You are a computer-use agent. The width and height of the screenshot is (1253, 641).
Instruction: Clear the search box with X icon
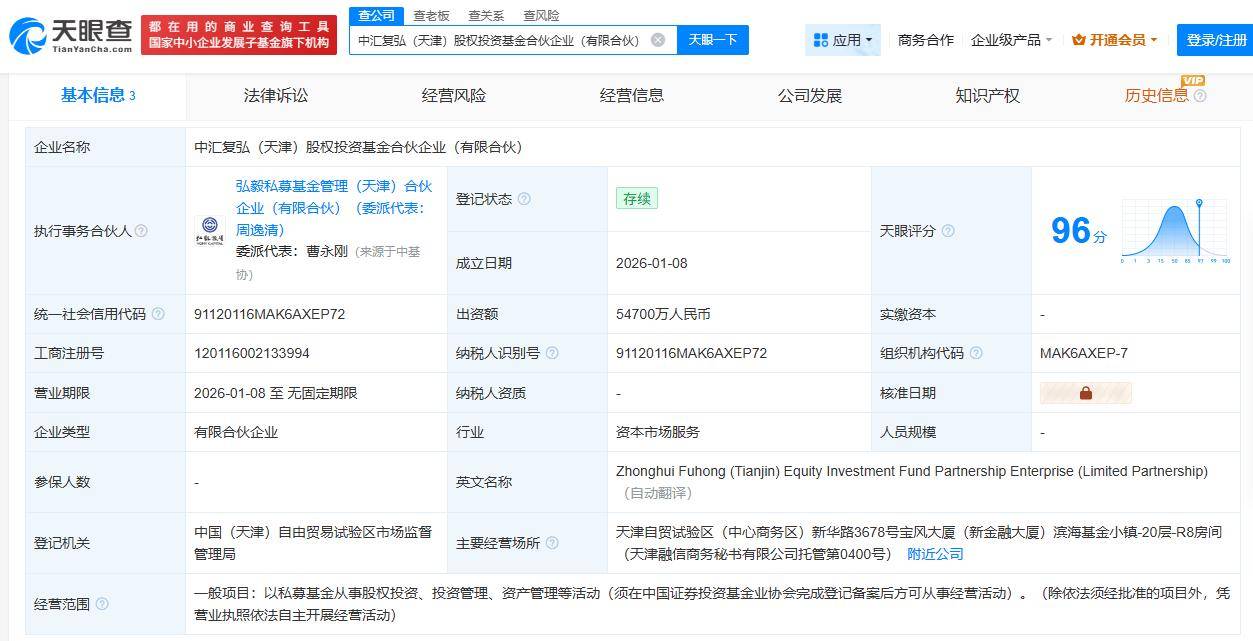(658, 40)
